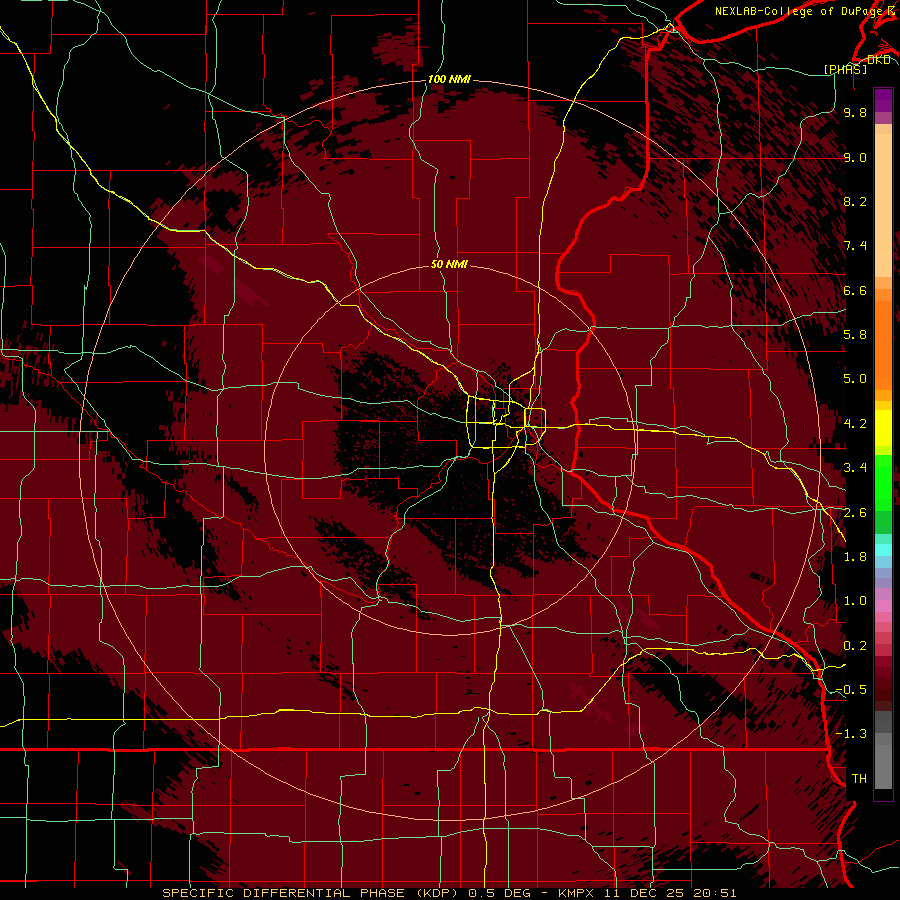Click the 1.0 value on the color scale
The image size is (900, 900).
(855, 601)
